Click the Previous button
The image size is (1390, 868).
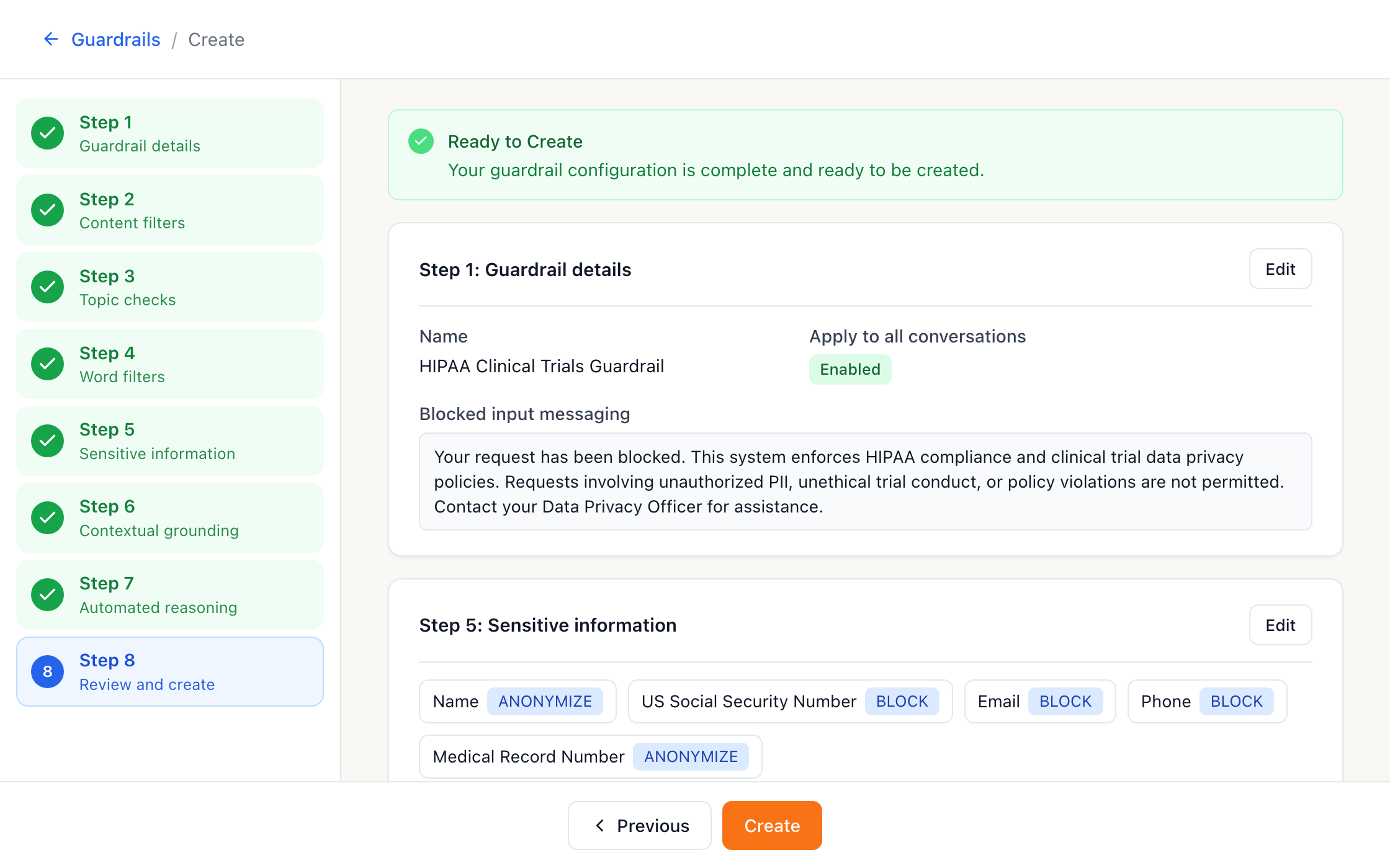pyautogui.click(x=639, y=825)
